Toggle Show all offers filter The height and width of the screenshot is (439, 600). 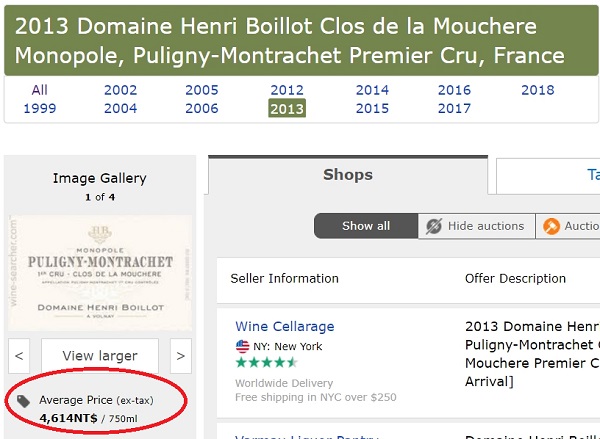366,226
